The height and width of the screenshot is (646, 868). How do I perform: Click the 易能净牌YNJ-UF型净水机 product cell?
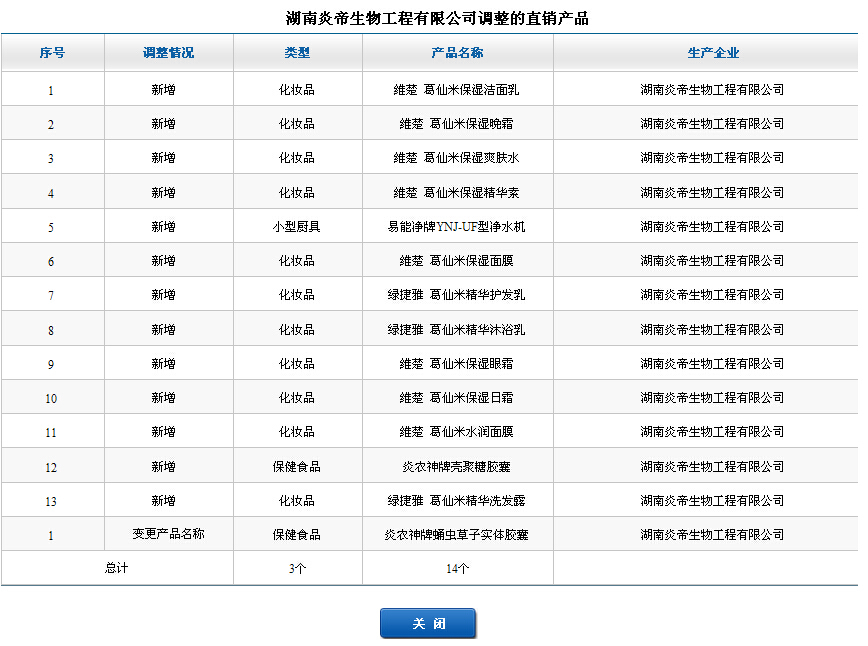[x=456, y=227]
